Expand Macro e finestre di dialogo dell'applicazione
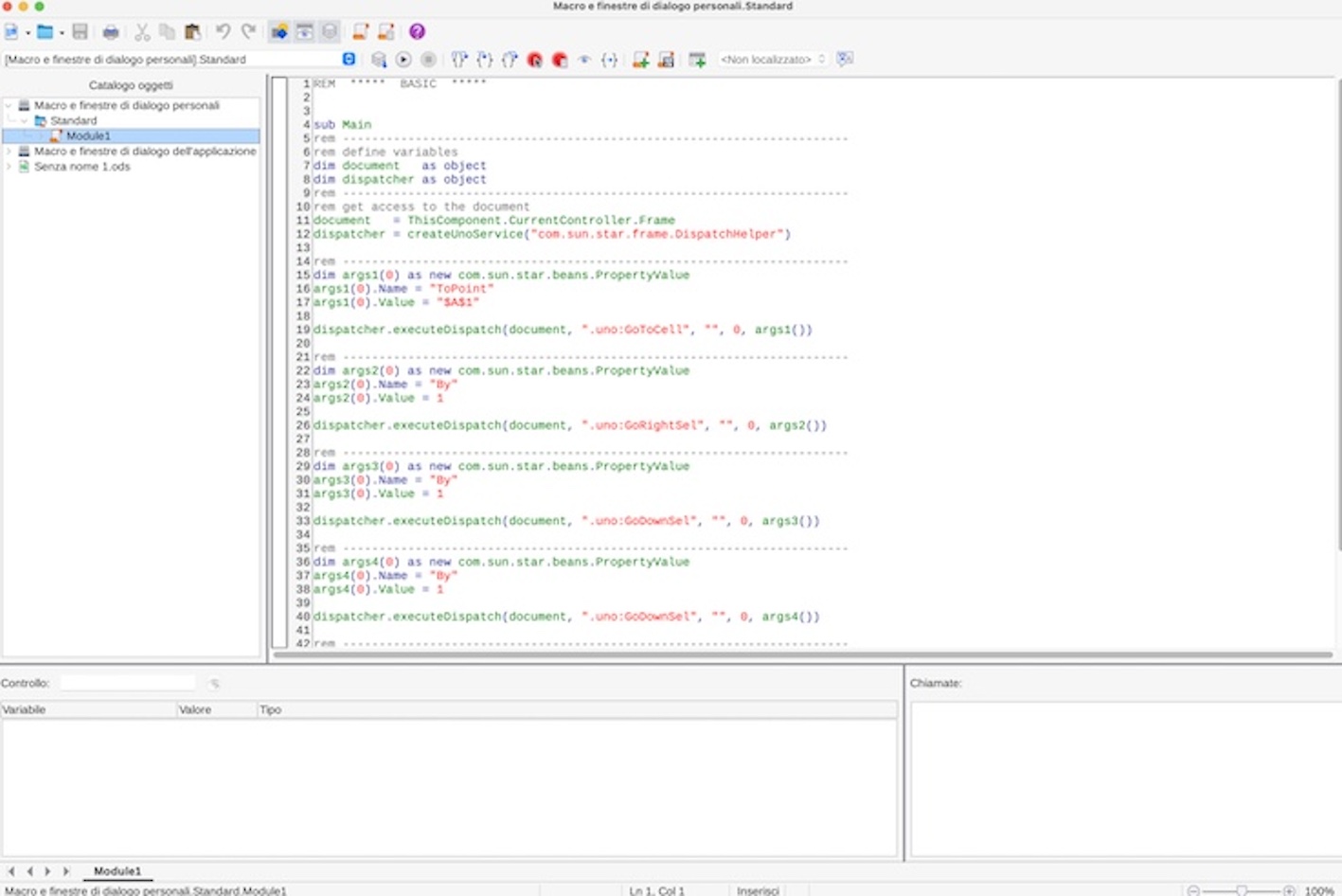This screenshot has width=1342, height=896. [9, 152]
